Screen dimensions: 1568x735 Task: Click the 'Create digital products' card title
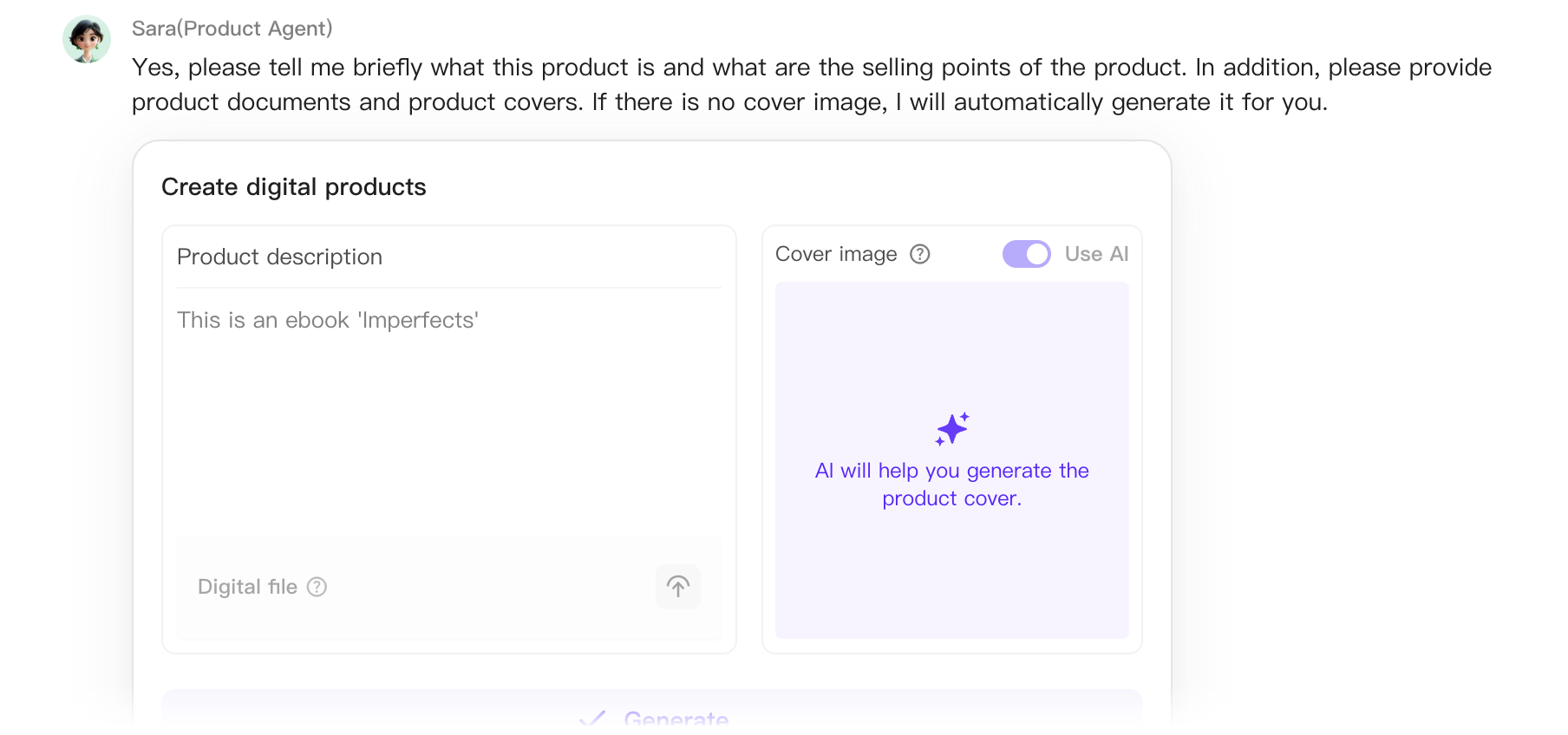[x=293, y=187]
